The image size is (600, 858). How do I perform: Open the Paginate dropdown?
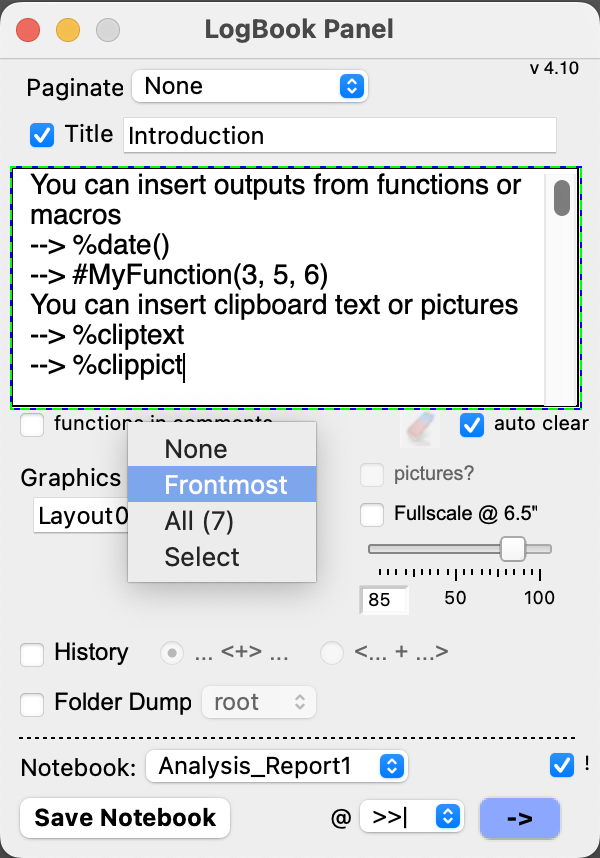tap(250, 86)
